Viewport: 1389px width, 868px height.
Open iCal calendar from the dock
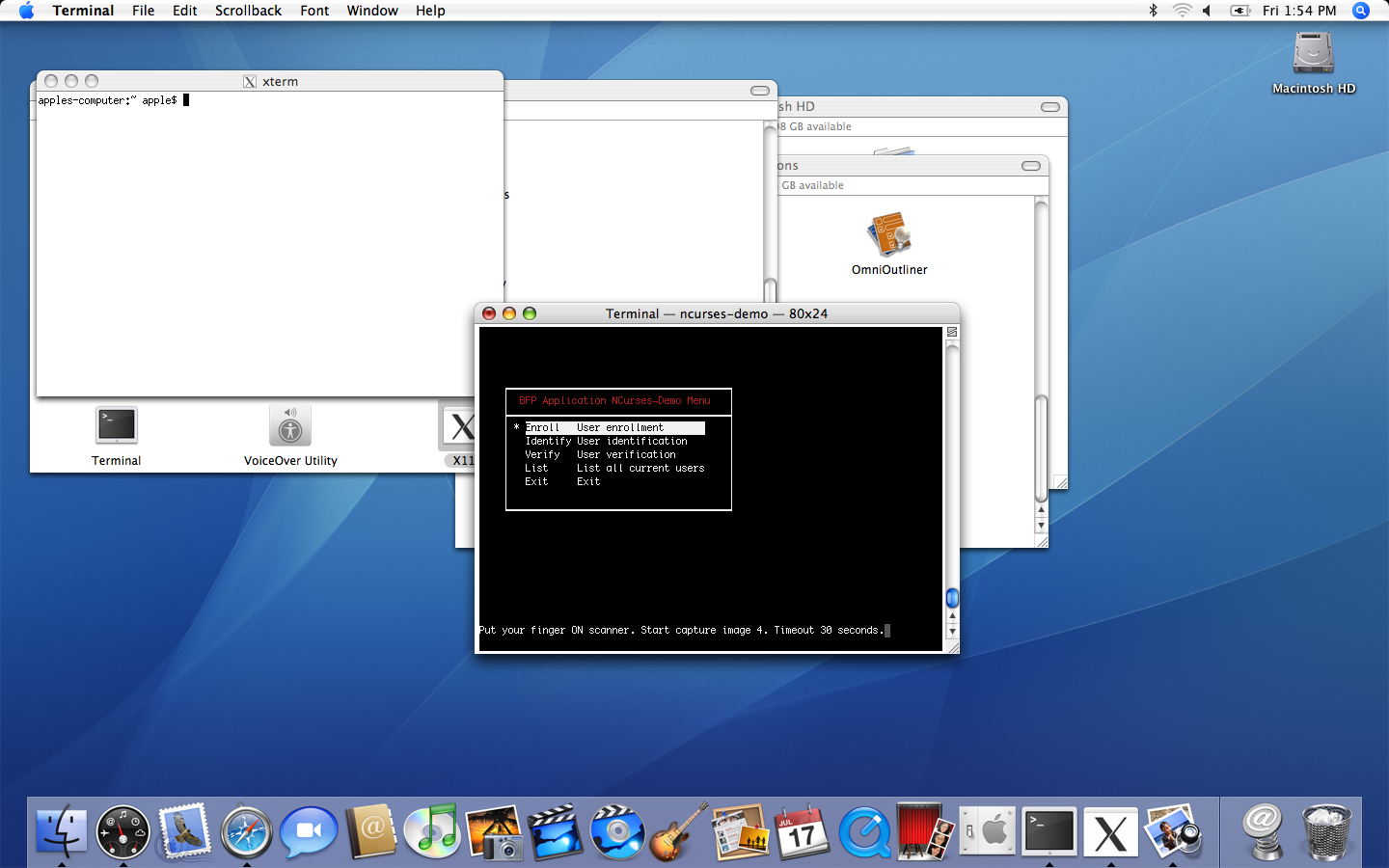pyautogui.click(x=803, y=831)
